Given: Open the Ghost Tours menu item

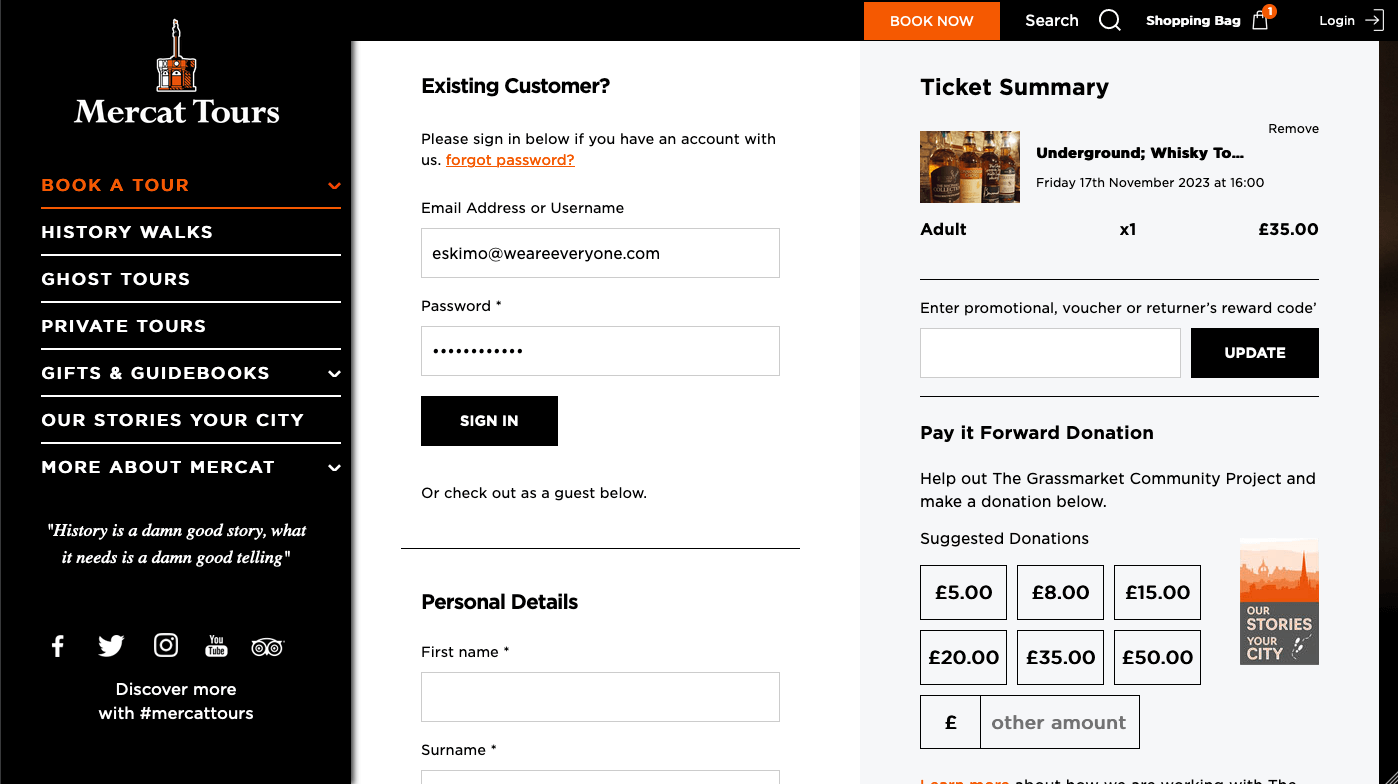Looking at the screenshot, I should coord(116,279).
